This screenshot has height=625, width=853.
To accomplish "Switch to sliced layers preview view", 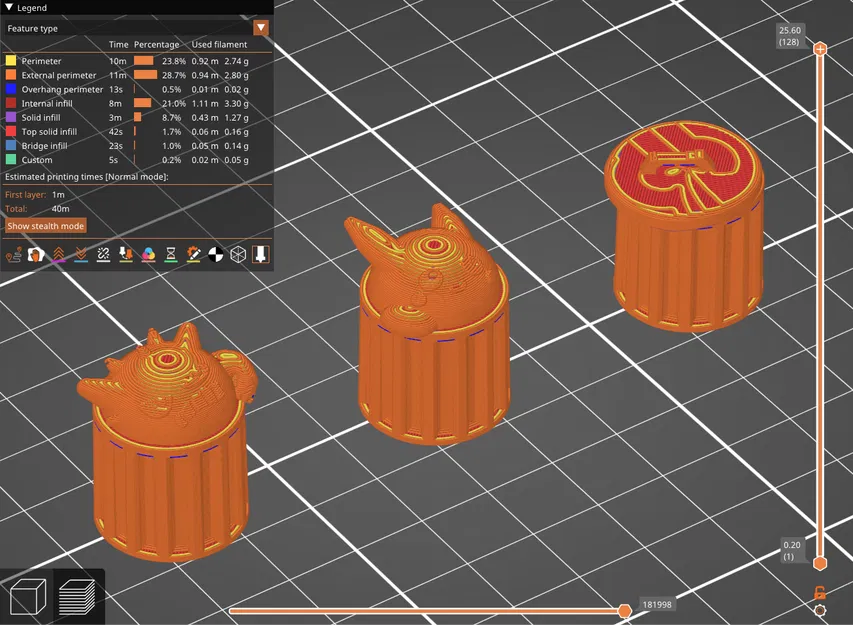I will coord(77,597).
